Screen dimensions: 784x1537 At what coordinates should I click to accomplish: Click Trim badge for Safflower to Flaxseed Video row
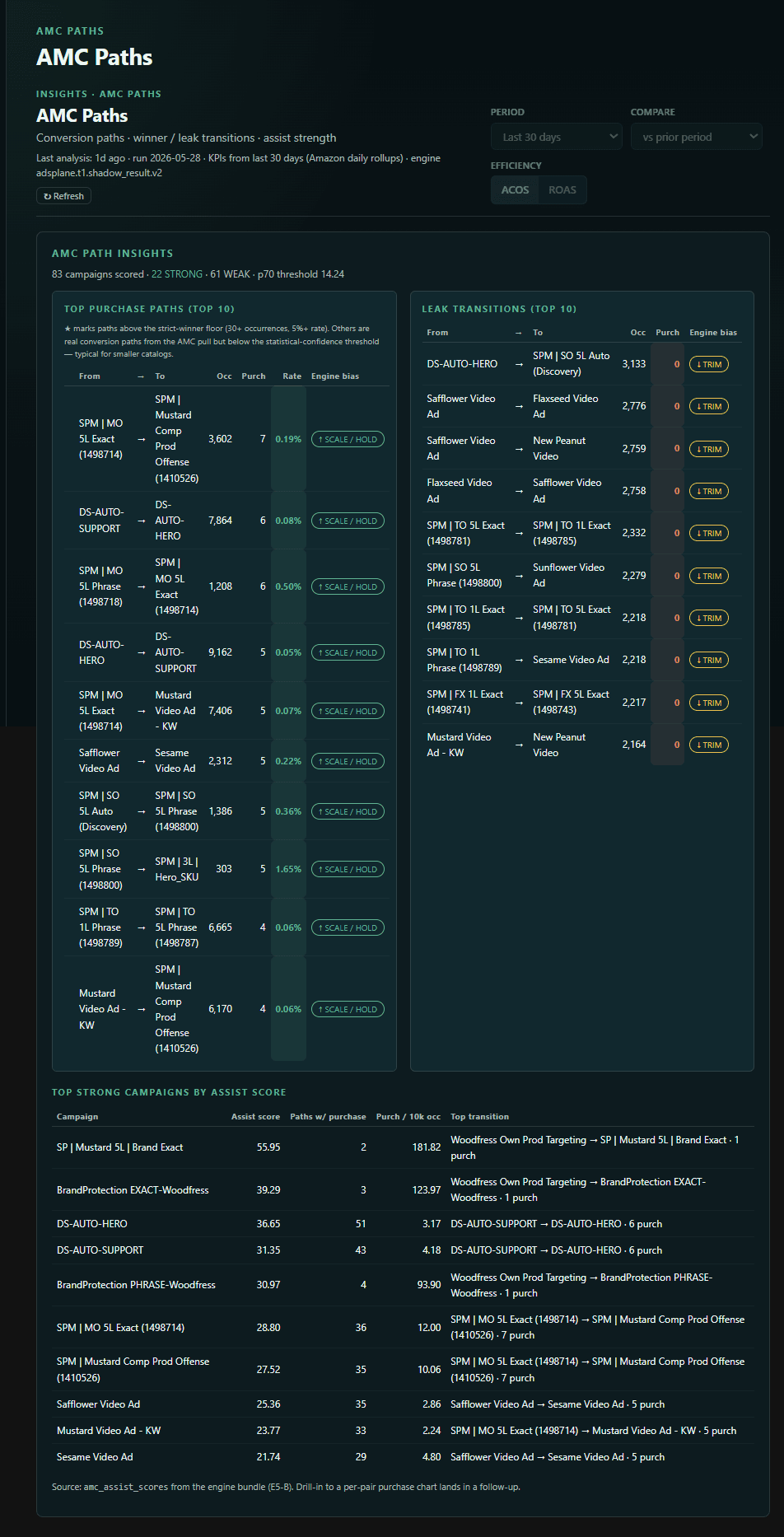[709, 406]
